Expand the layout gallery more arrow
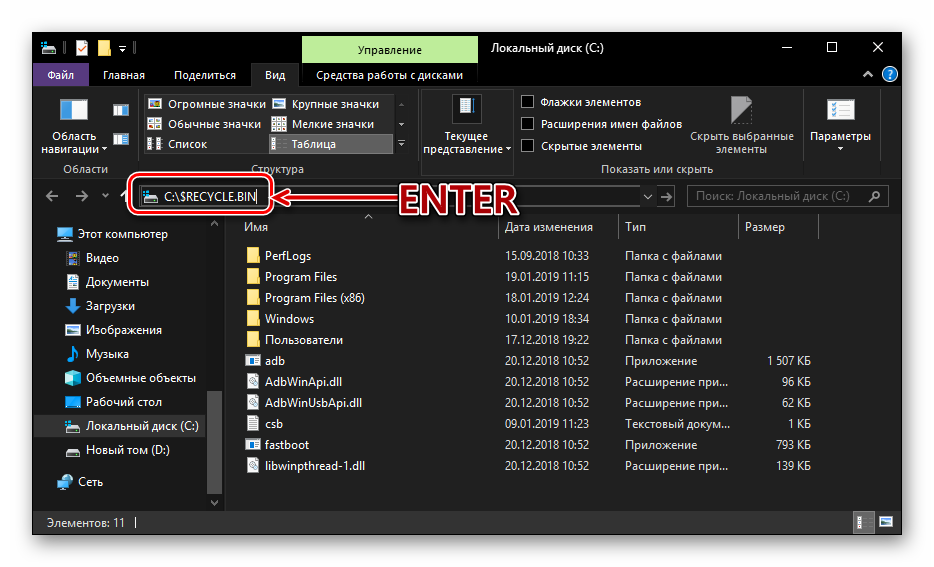This screenshot has height=567, width=934. (401, 144)
